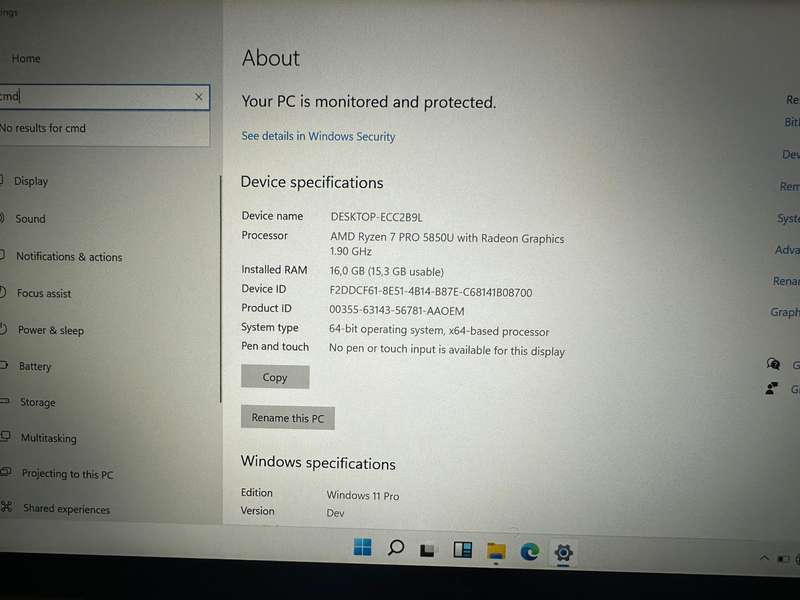
Task: Click the Multitasking sidebar icon
Action: point(5,436)
